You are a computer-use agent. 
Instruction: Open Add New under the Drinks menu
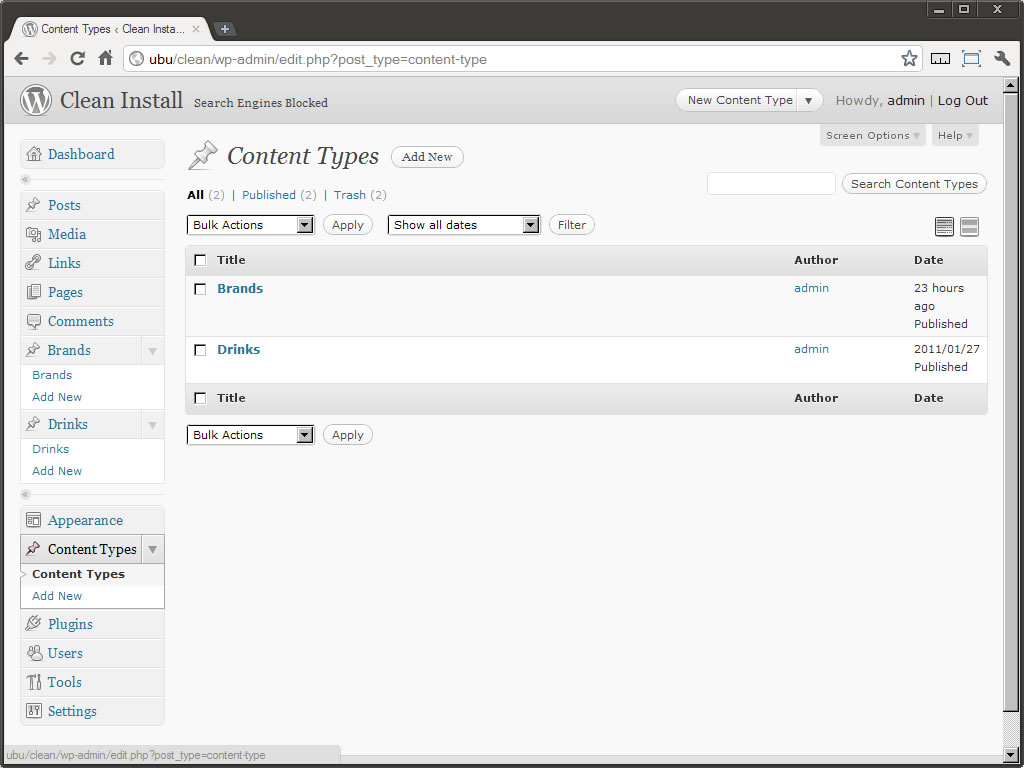(x=57, y=471)
